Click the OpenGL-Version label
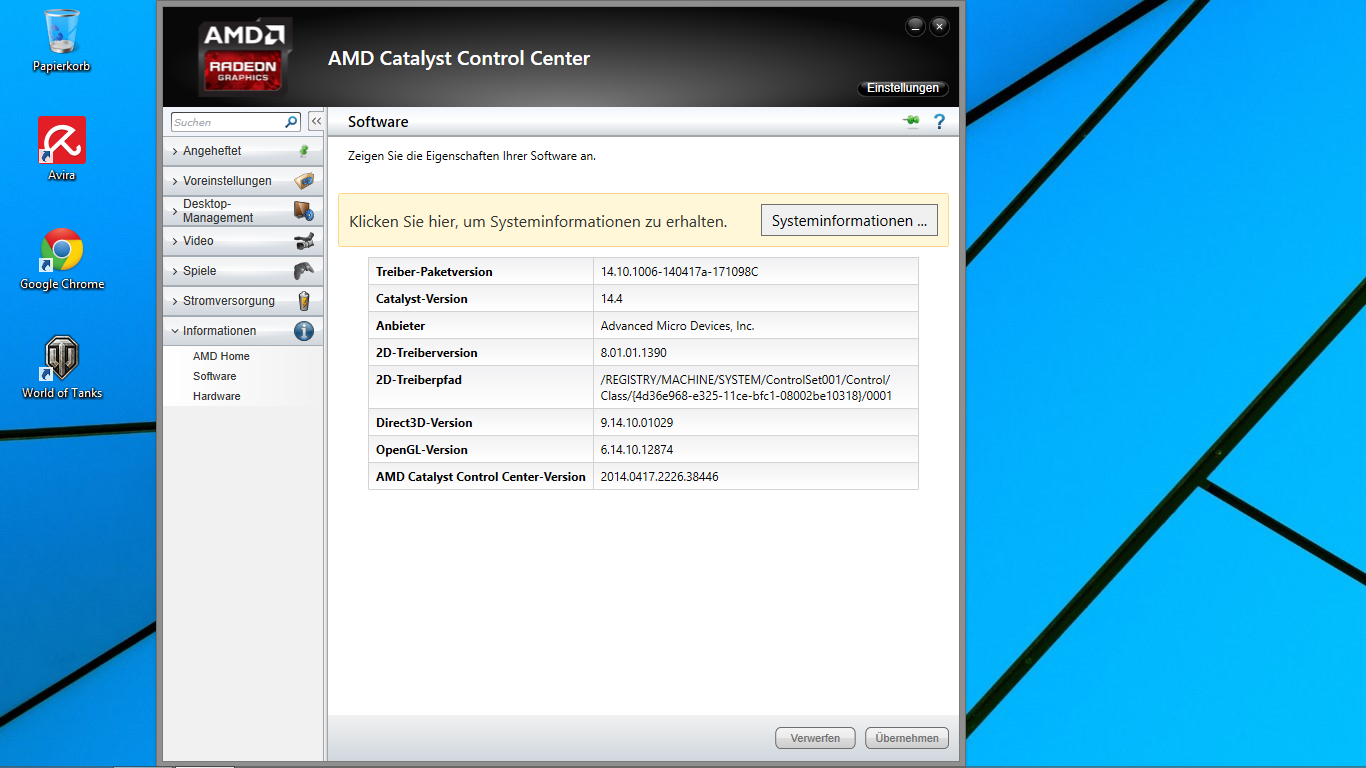This screenshot has height=768, width=1366. (422, 450)
